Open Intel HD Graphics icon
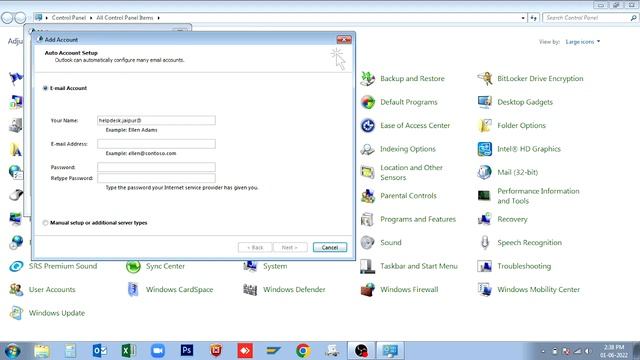Image resolution: width=640 pixels, height=360 pixels. pos(484,149)
